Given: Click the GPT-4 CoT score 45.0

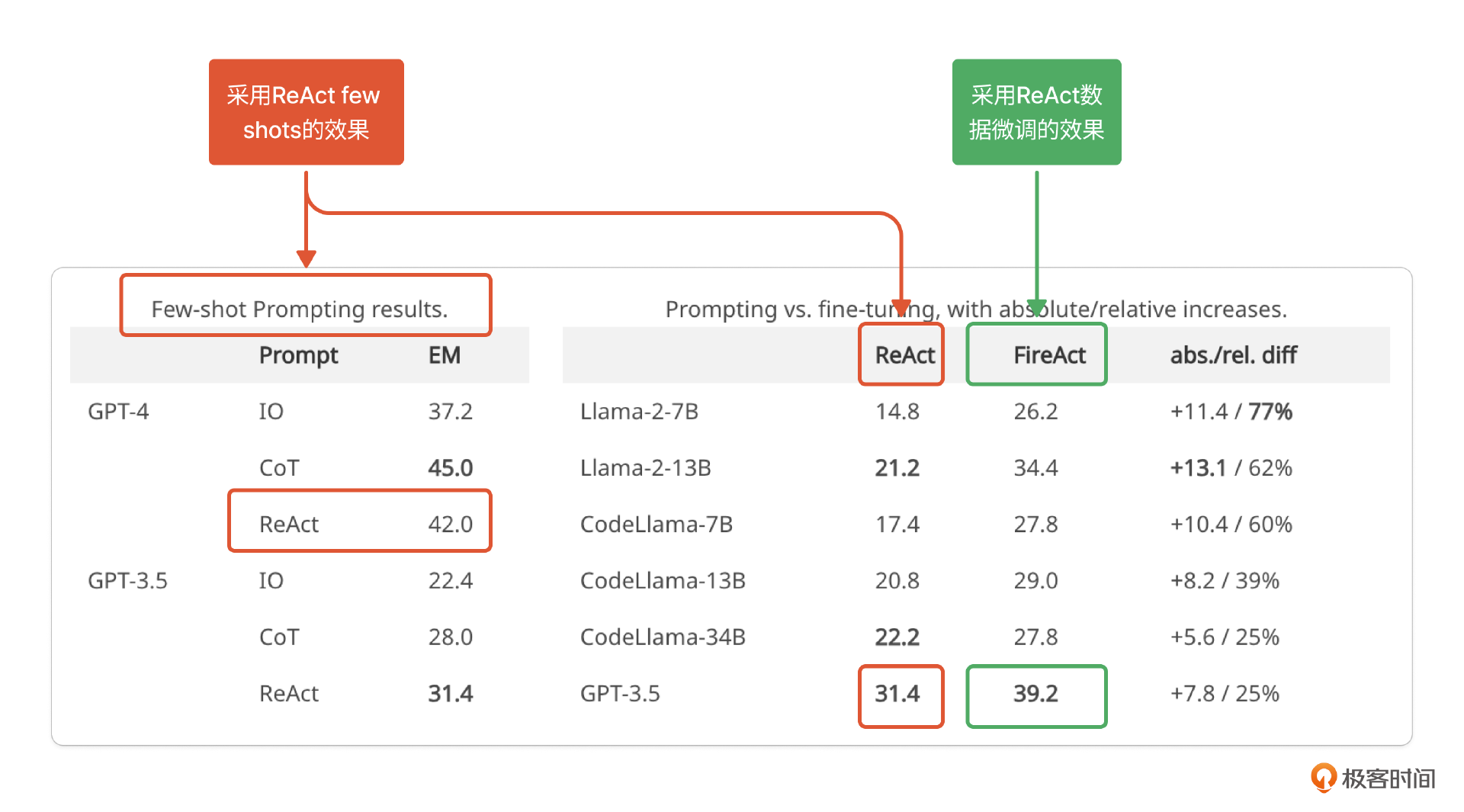Looking at the screenshot, I should click(x=450, y=468).
